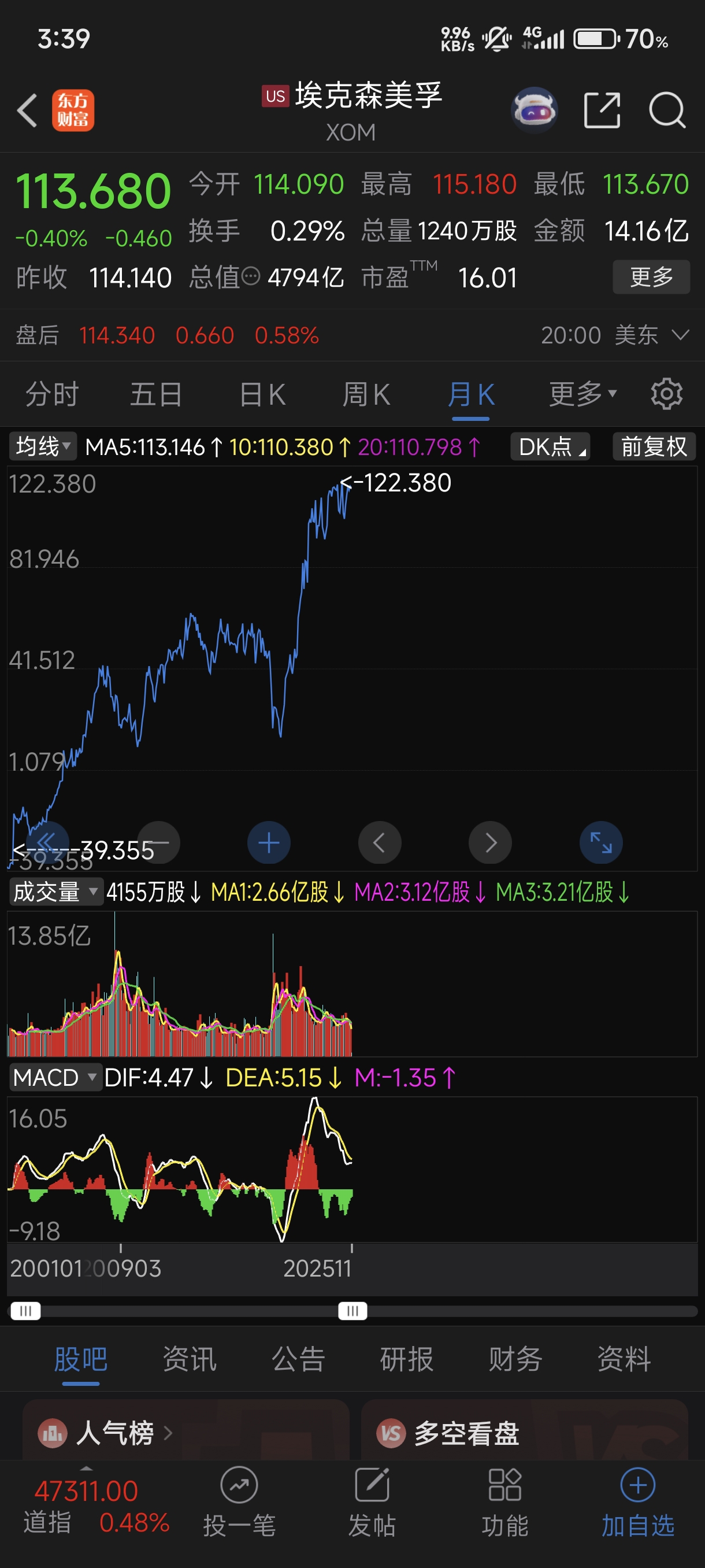Viewport: 705px width, 1568px height.
Task: Open 均线 indicator dropdown
Action: coord(43,446)
